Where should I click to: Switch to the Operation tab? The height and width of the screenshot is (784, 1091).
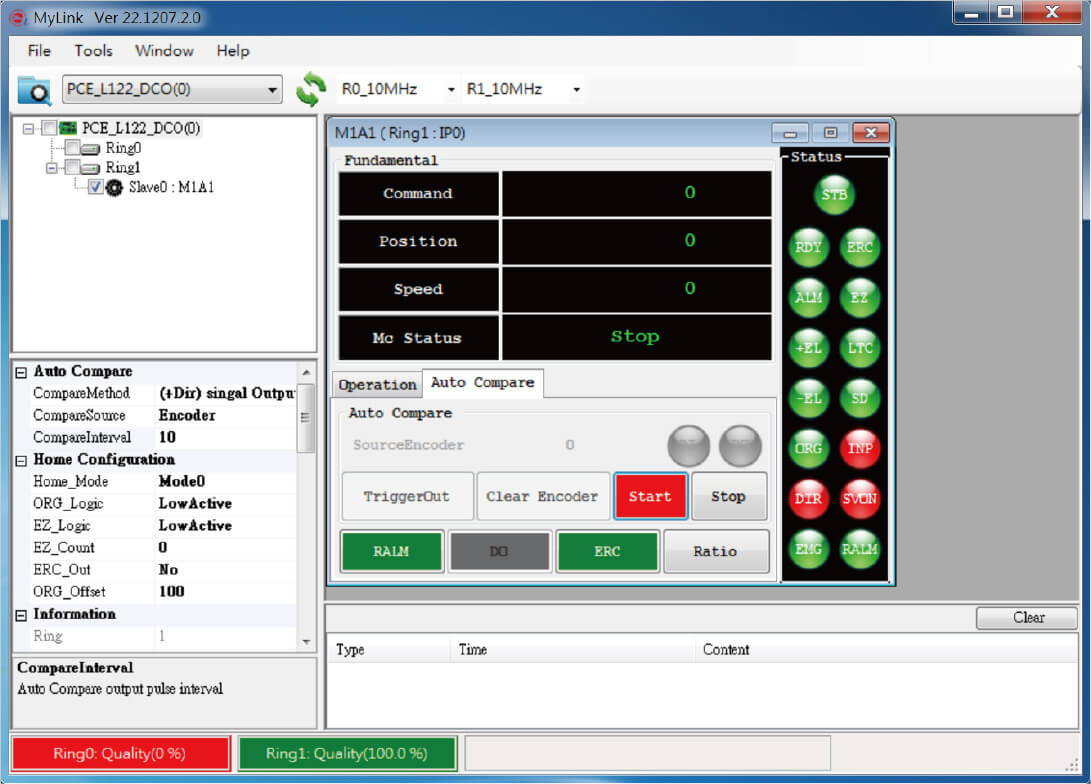[x=377, y=384]
